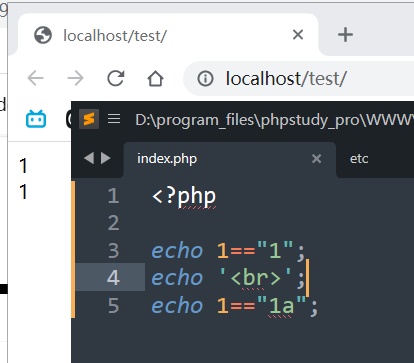
Task: Click line number 1 in the gutter
Action: (x=113, y=196)
